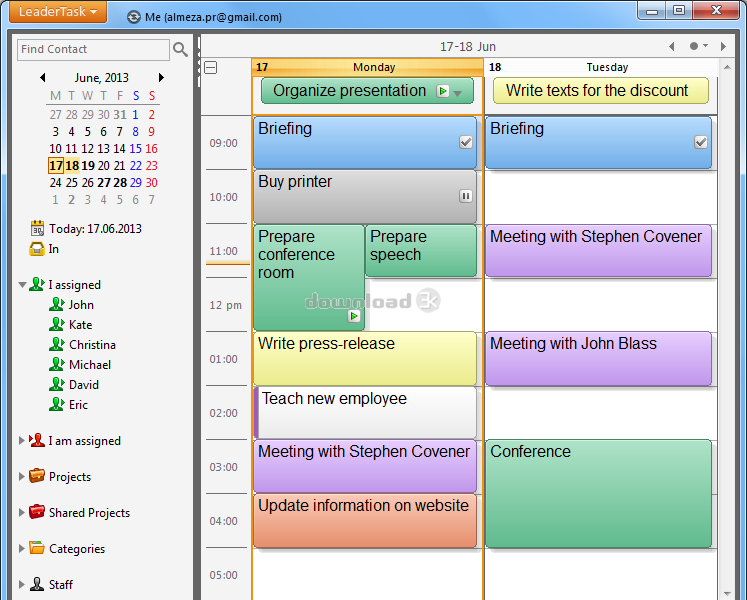Viewport: 747px width, 600px height.
Task: Click the Today calendar icon
Action: point(38,228)
